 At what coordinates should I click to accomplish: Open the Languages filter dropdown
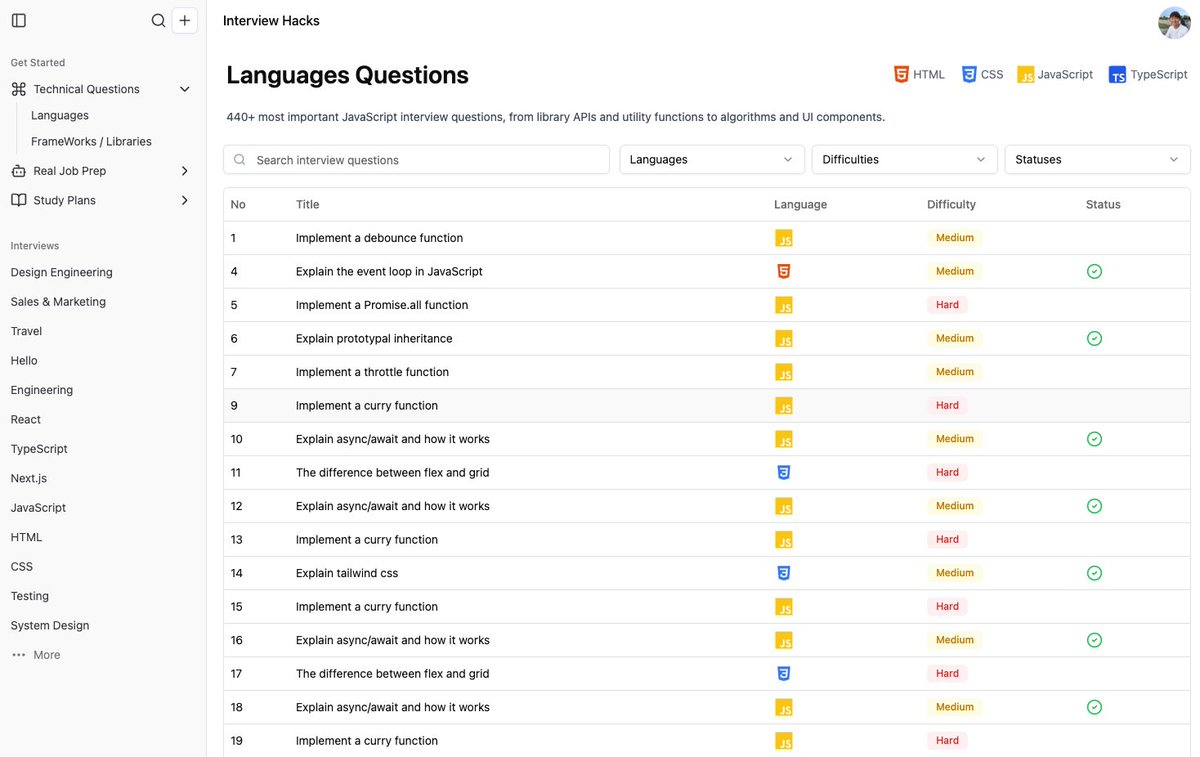pos(712,159)
